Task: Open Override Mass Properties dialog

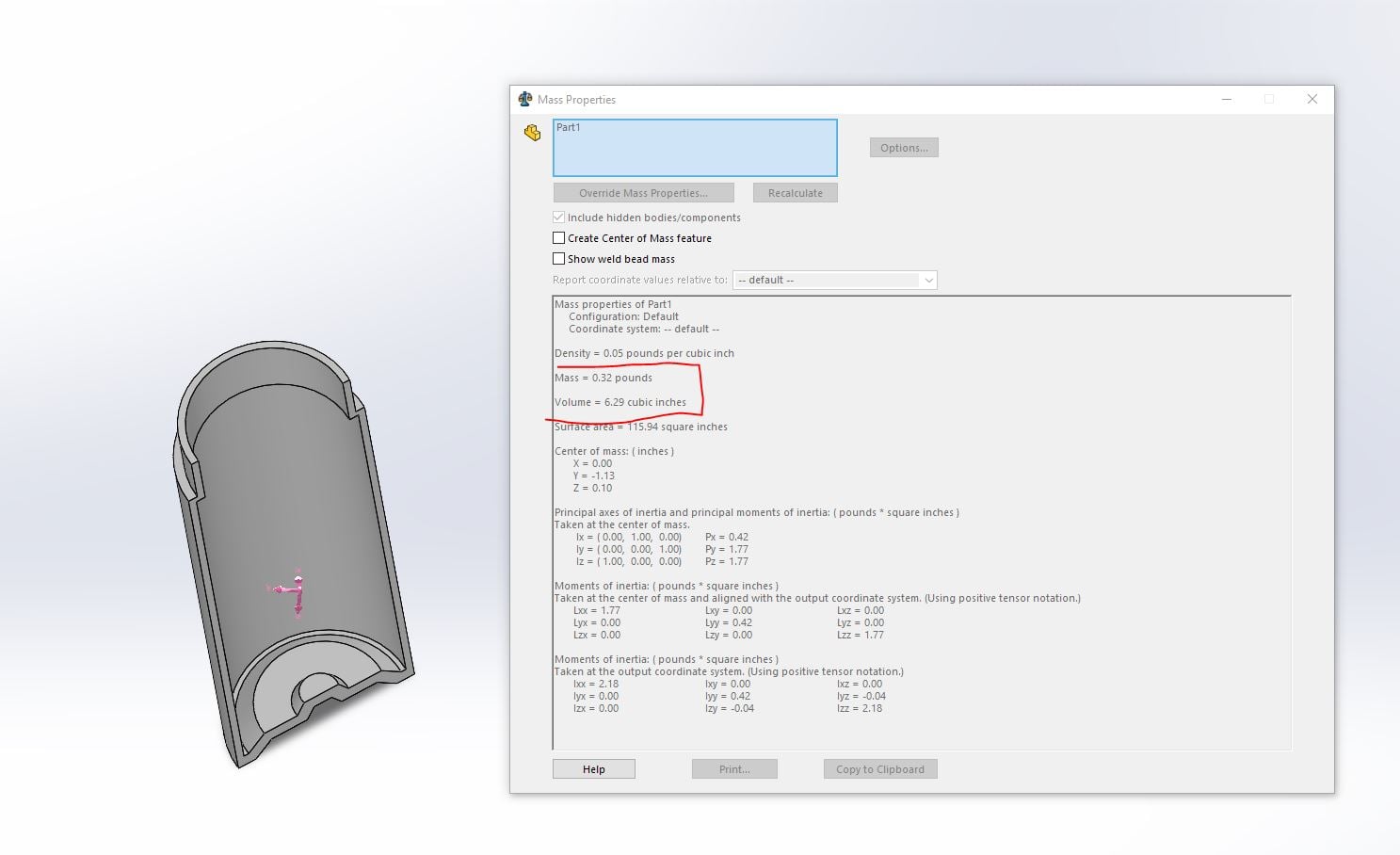Action: tap(644, 193)
